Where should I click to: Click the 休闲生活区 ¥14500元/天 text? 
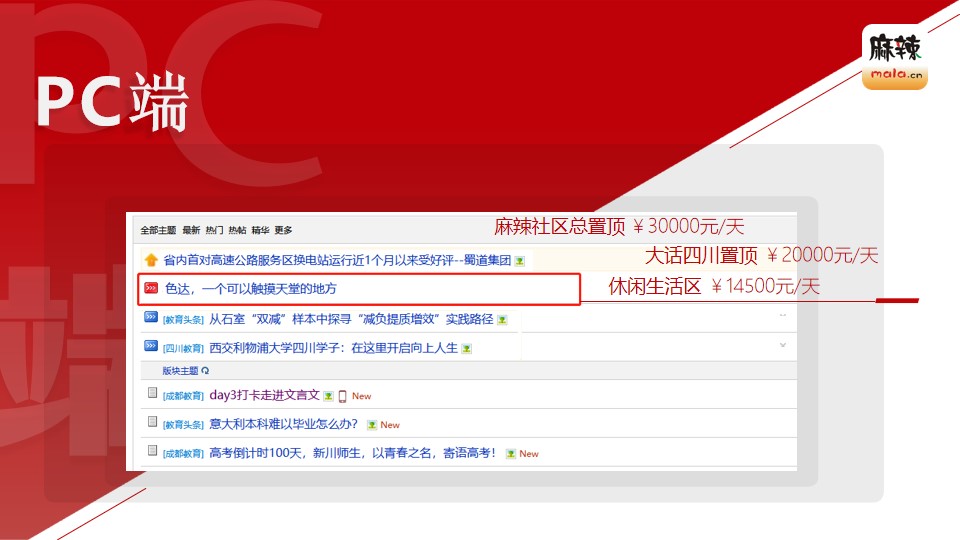pyautogui.click(x=714, y=286)
